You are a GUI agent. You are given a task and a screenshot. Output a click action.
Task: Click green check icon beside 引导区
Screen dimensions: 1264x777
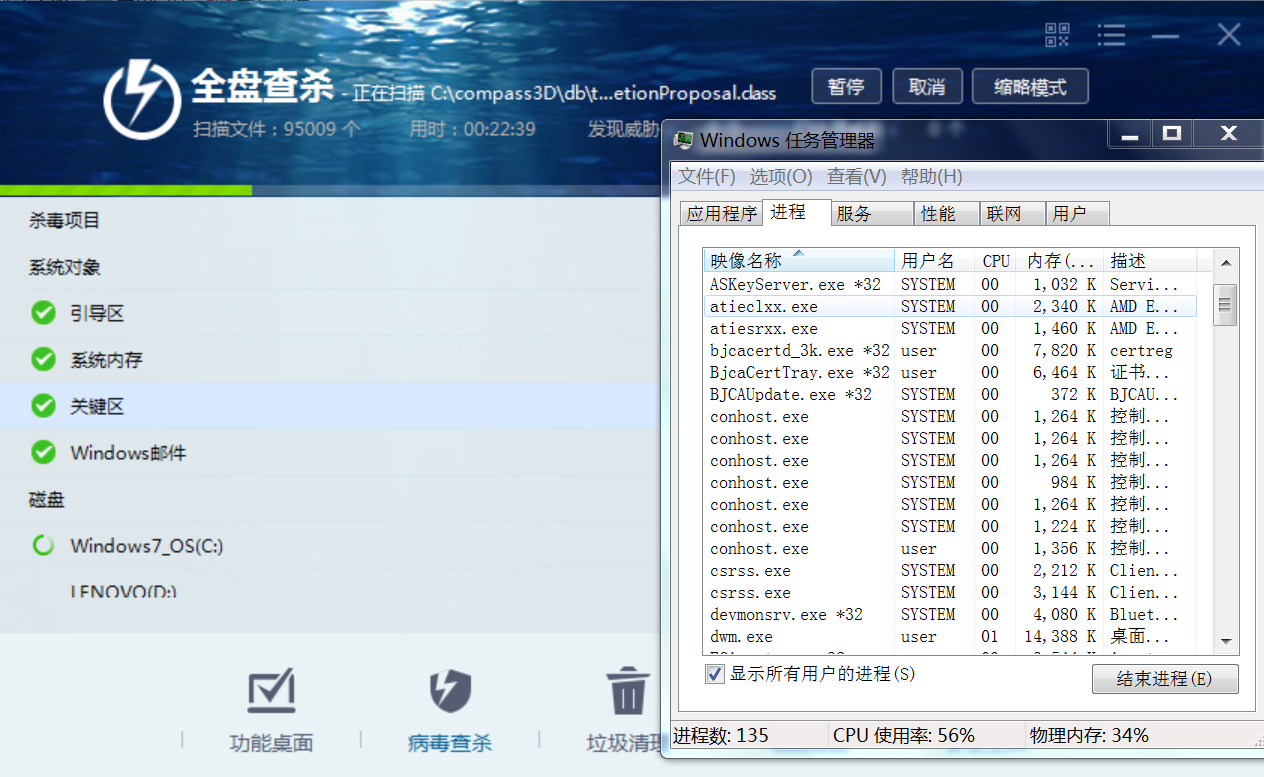click(x=43, y=313)
